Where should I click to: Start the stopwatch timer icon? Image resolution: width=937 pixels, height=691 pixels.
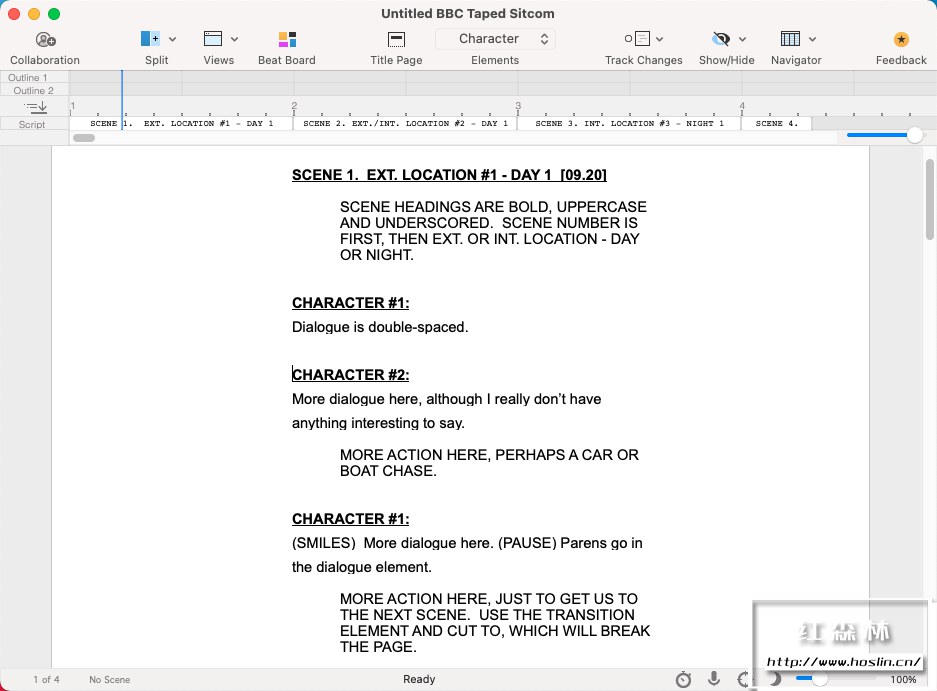(684, 680)
